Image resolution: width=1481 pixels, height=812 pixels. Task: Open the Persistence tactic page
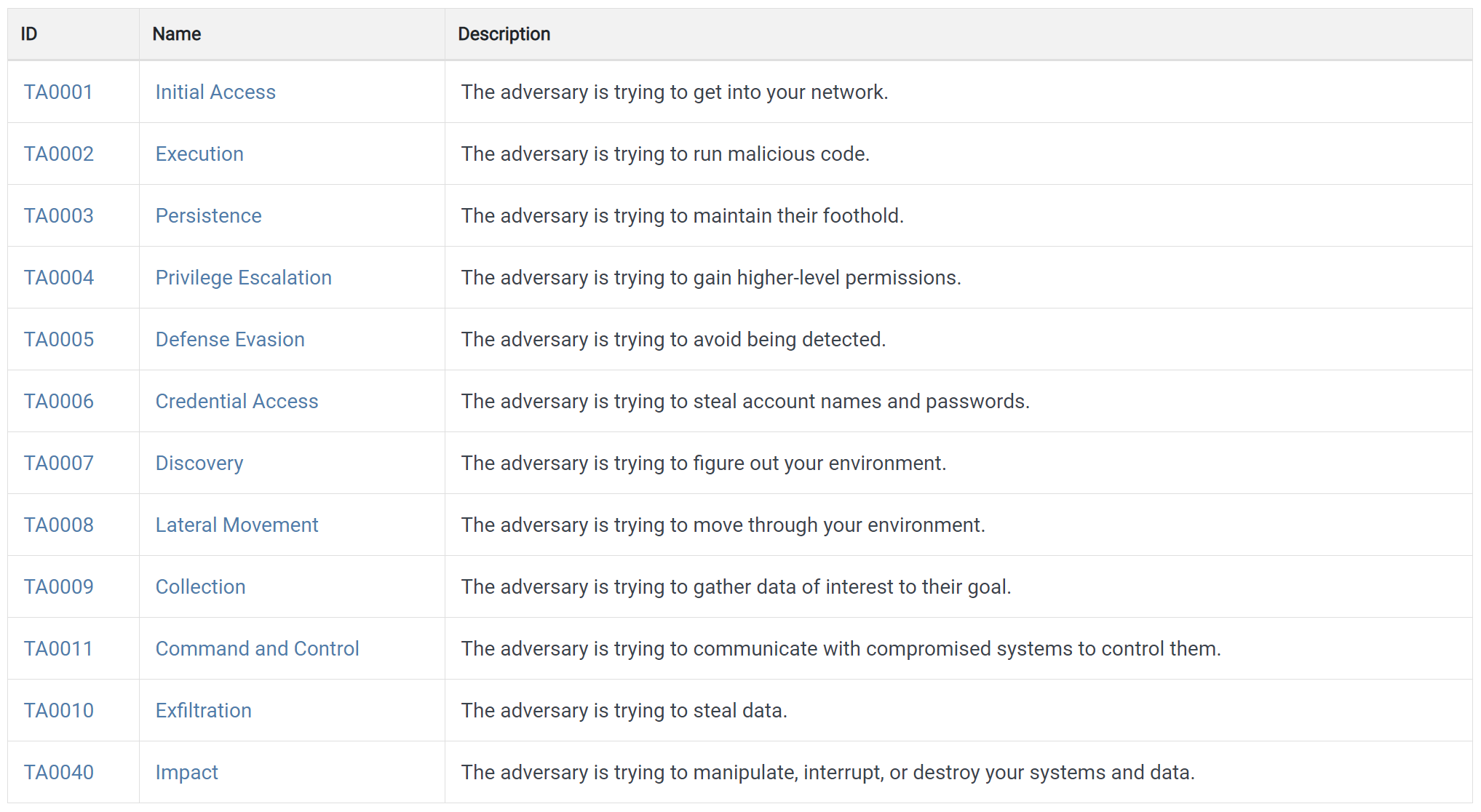[x=208, y=216]
